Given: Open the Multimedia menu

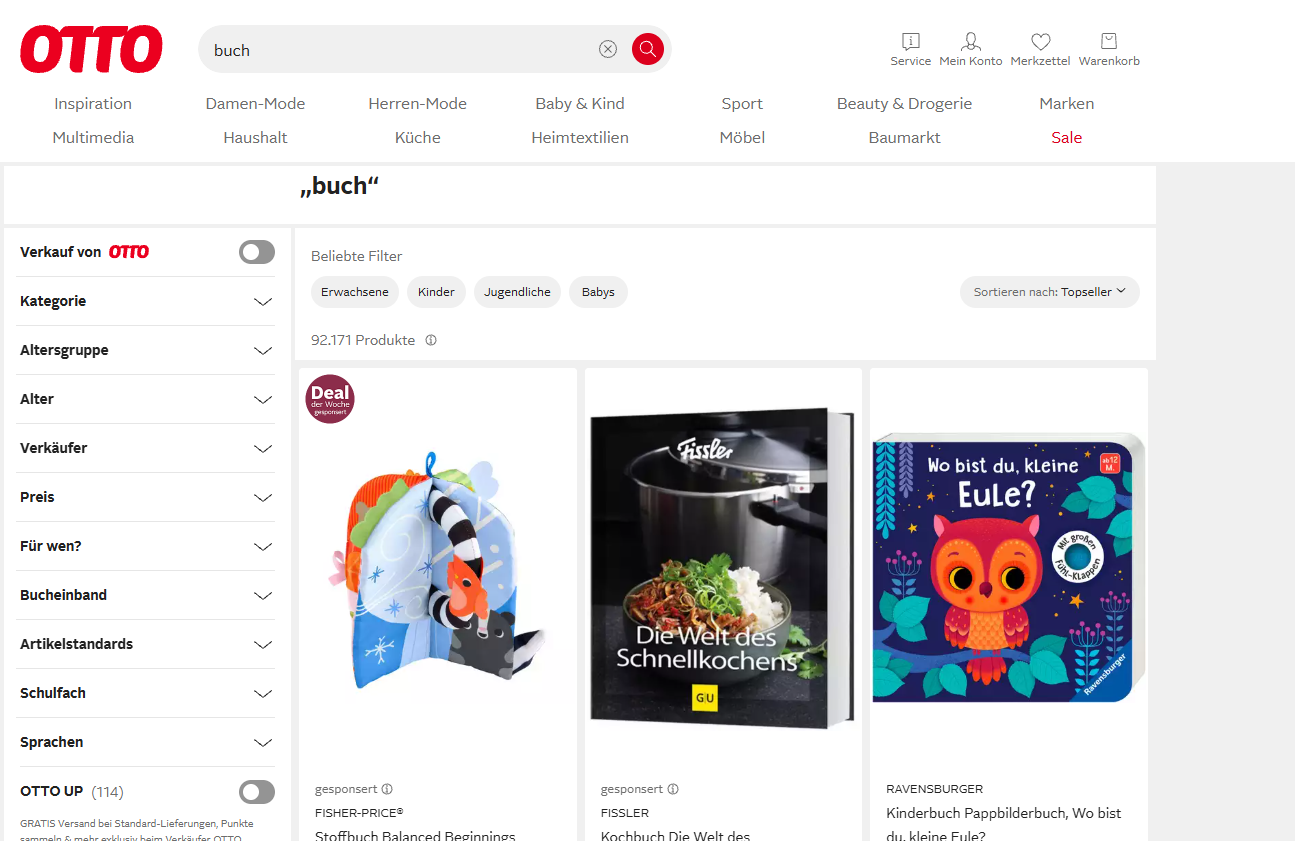Looking at the screenshot, I should (93, 138).
